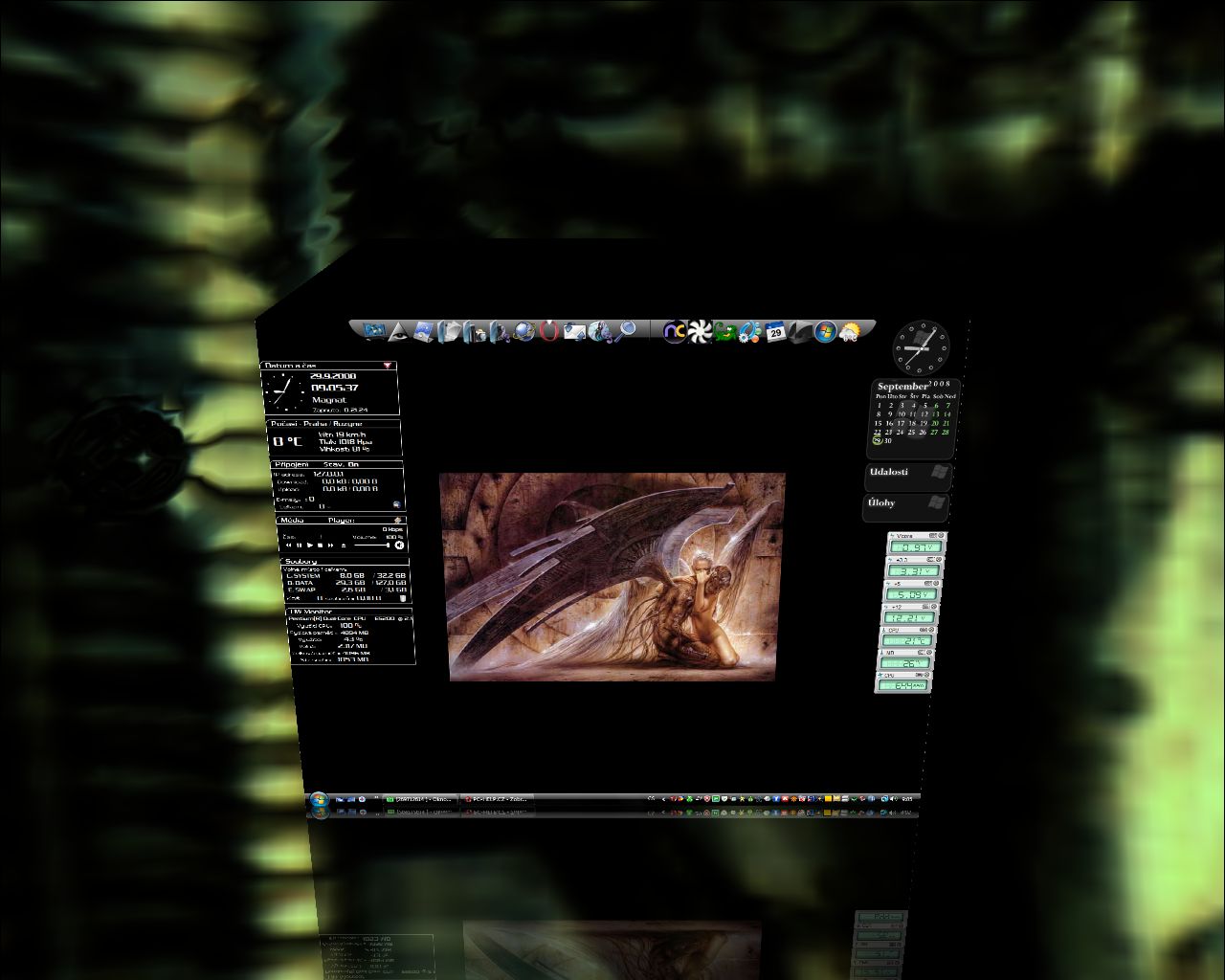Click the weather sun-cloud dock icon
1225x980 pixels.
pos(850,332)
